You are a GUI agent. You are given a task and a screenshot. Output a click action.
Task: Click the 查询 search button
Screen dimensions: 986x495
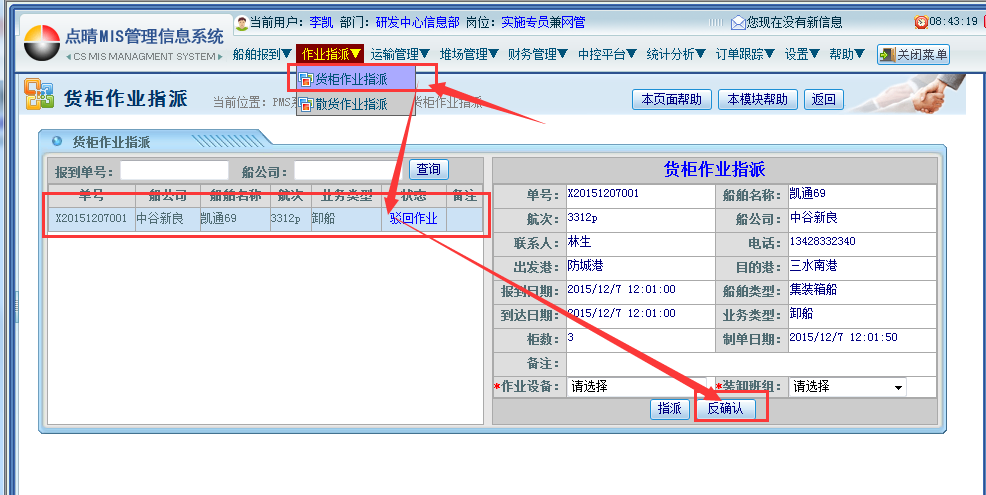[428, 170]
